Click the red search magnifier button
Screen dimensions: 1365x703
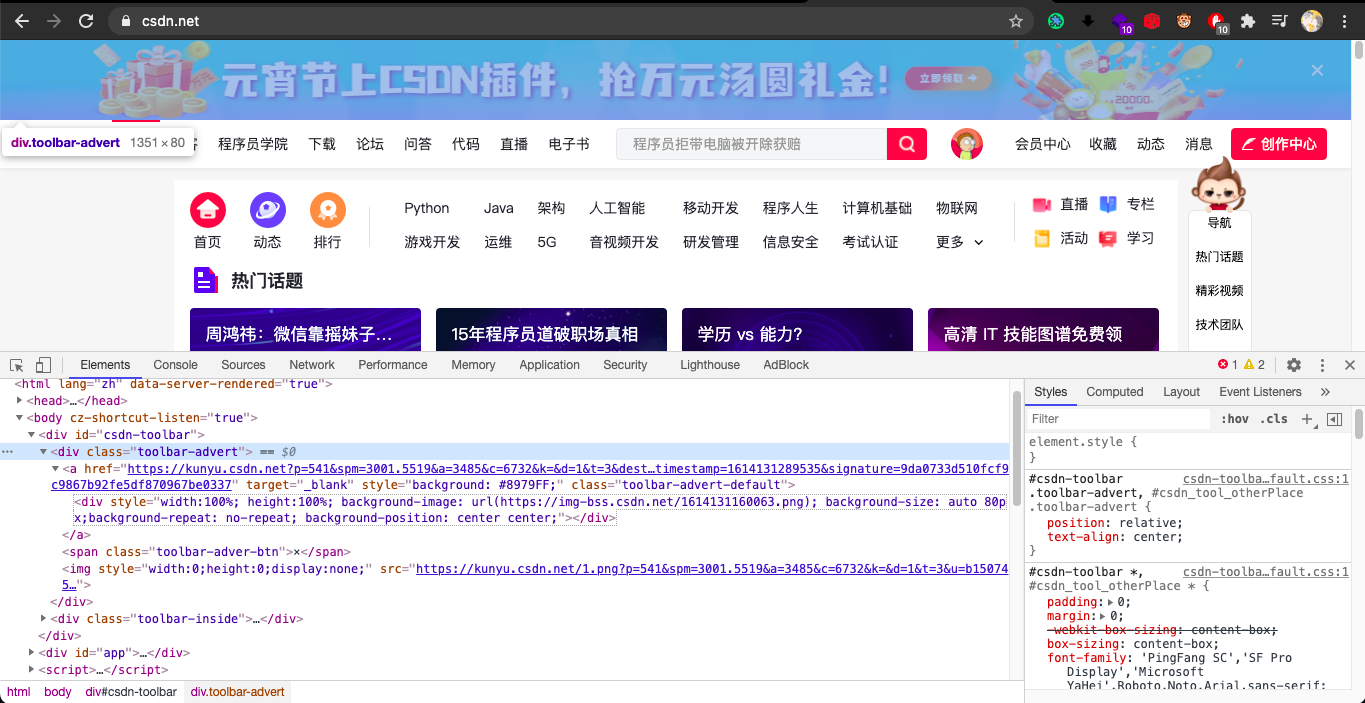coord(906,144)
